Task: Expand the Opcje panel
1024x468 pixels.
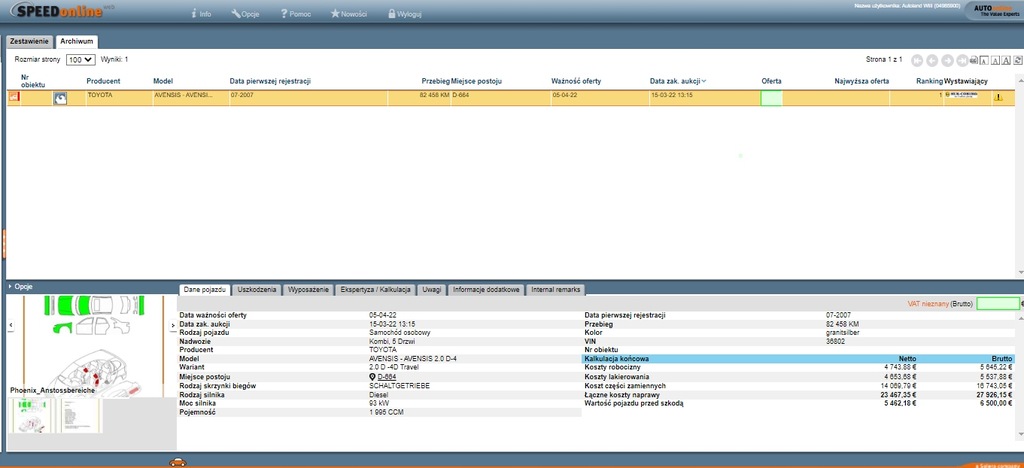Action: click(x=22, y=287)
